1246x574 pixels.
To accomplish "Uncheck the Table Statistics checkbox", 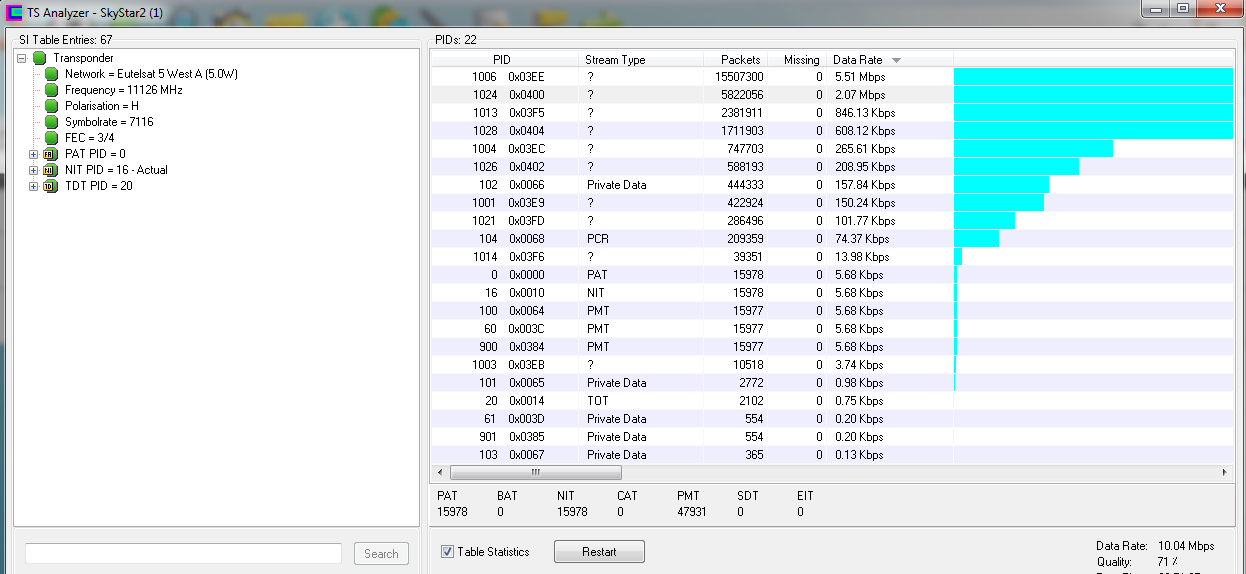I will pos(448,552).
